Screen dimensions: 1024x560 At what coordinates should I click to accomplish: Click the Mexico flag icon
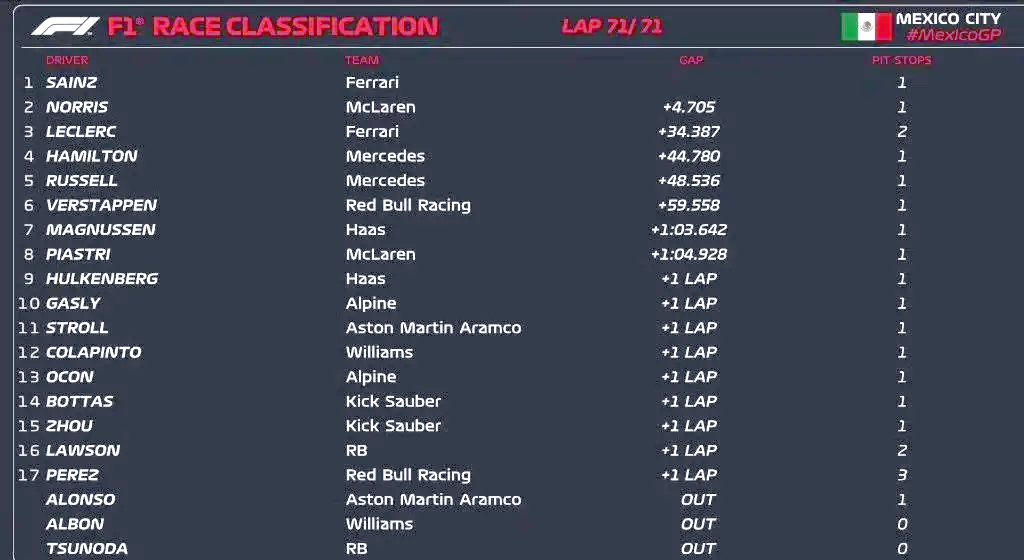tap(865, 27)
